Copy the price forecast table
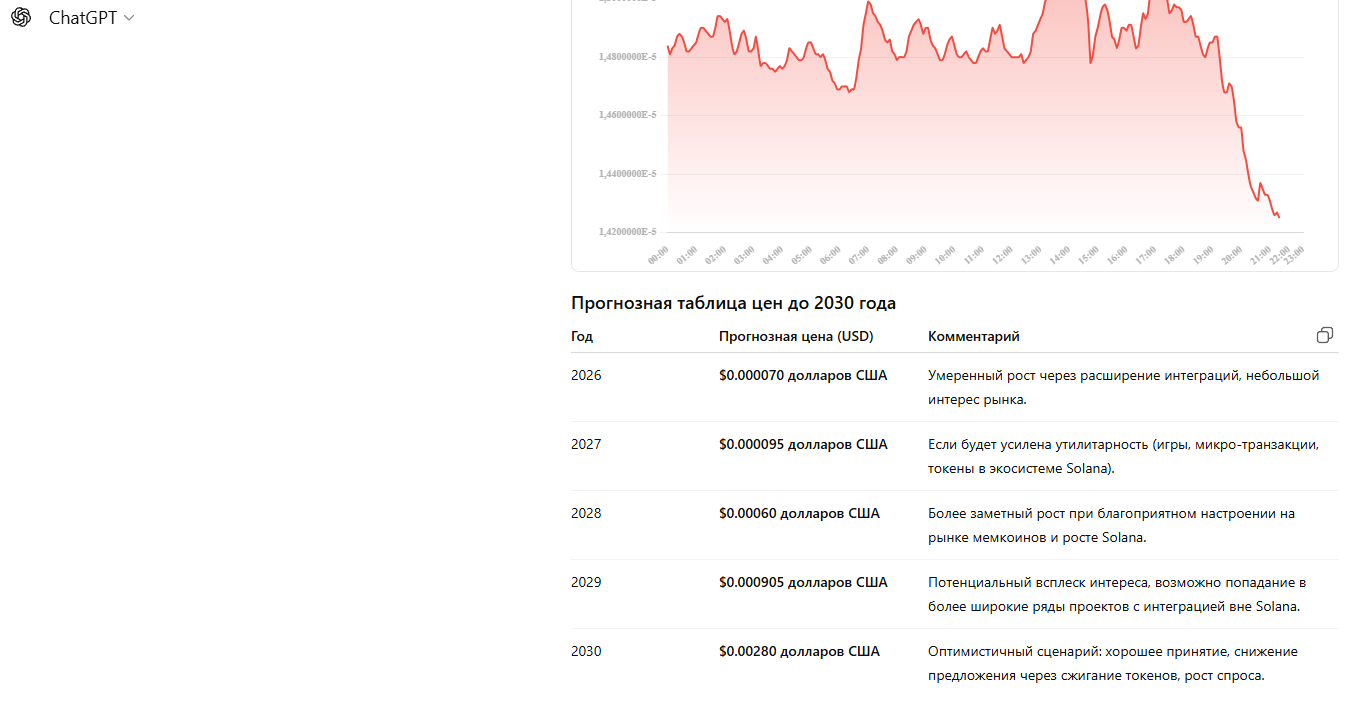Viewport: 1368px width, 716px height. 1325,335
